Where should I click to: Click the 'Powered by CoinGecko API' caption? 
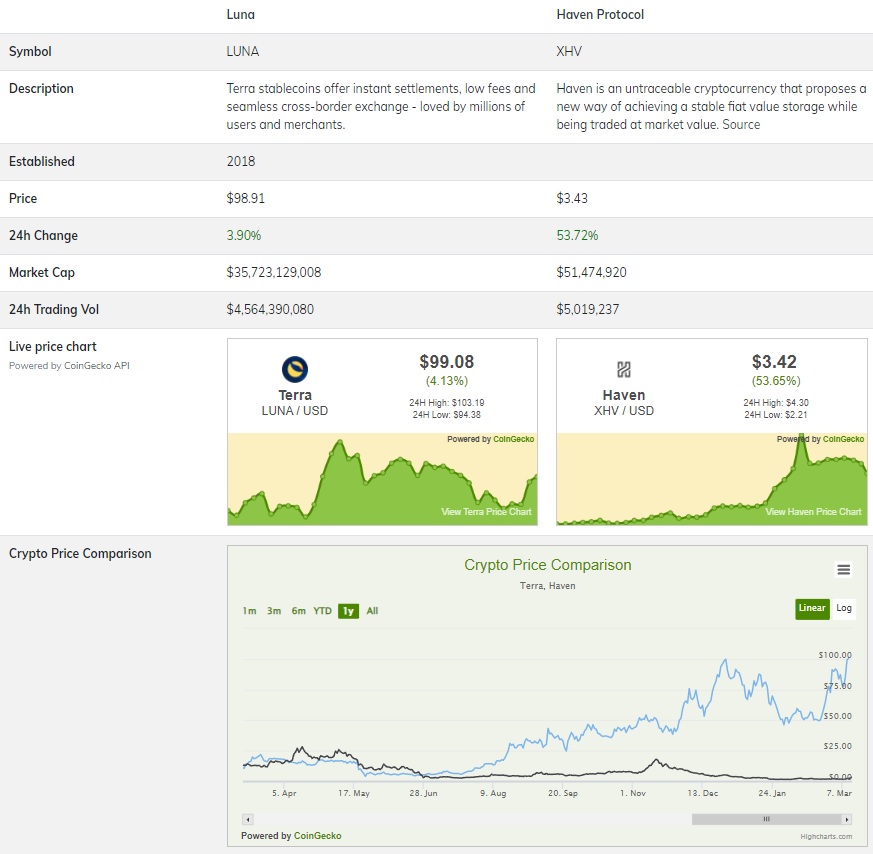click(69, 366)
